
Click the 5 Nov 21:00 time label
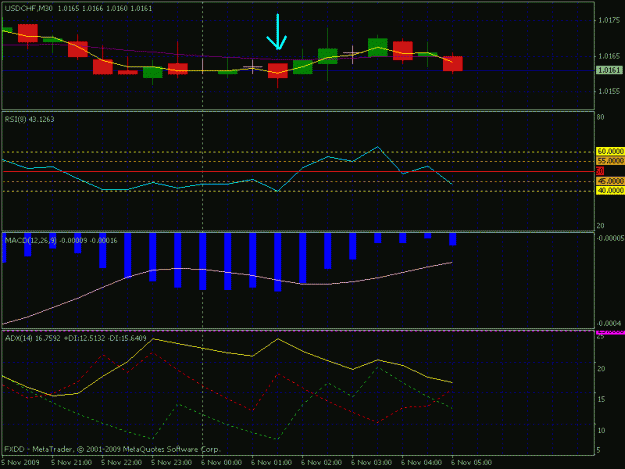coord(72,463)
